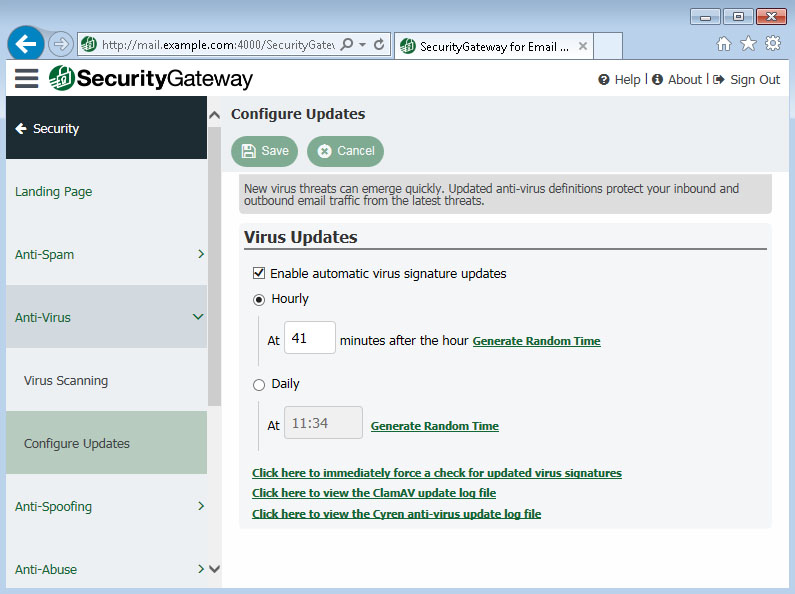Open the About link

pos(684,80)
